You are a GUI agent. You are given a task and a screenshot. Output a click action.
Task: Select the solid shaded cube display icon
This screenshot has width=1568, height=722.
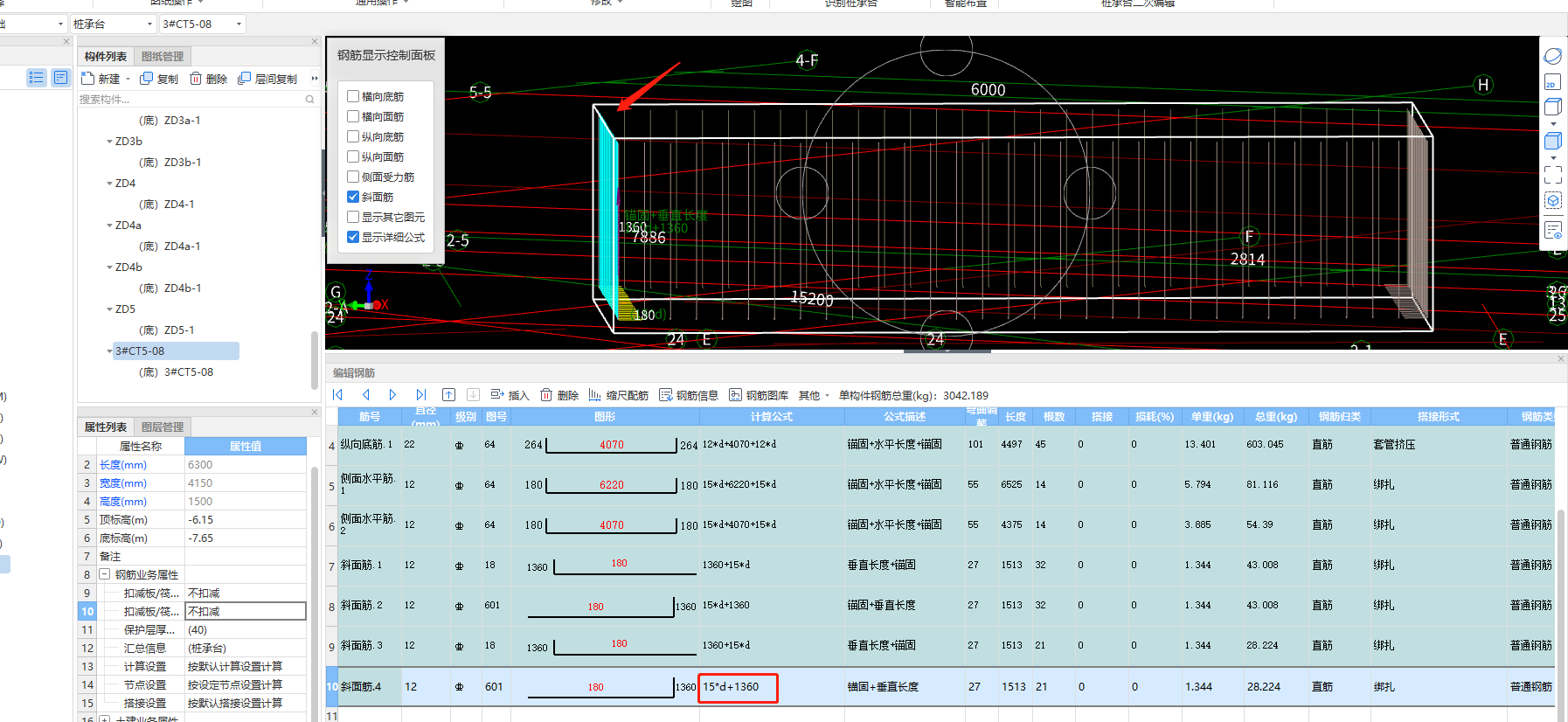tap(1553, 141)
